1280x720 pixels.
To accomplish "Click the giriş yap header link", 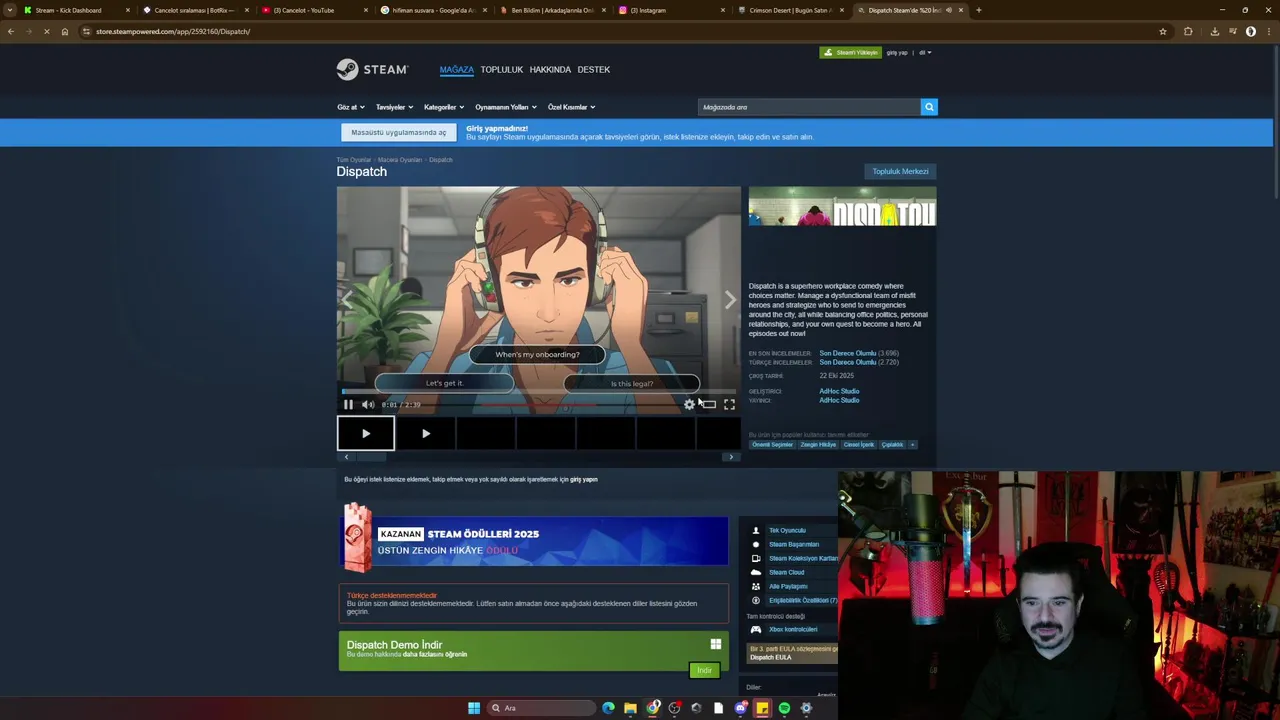I will 897,52.
